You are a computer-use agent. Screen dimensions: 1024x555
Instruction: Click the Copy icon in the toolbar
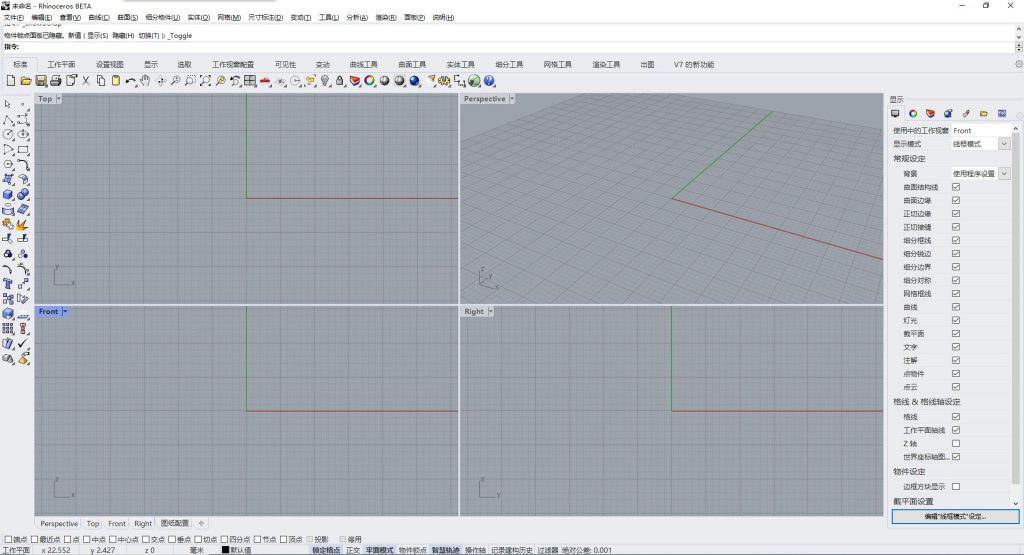coord(101,81)
